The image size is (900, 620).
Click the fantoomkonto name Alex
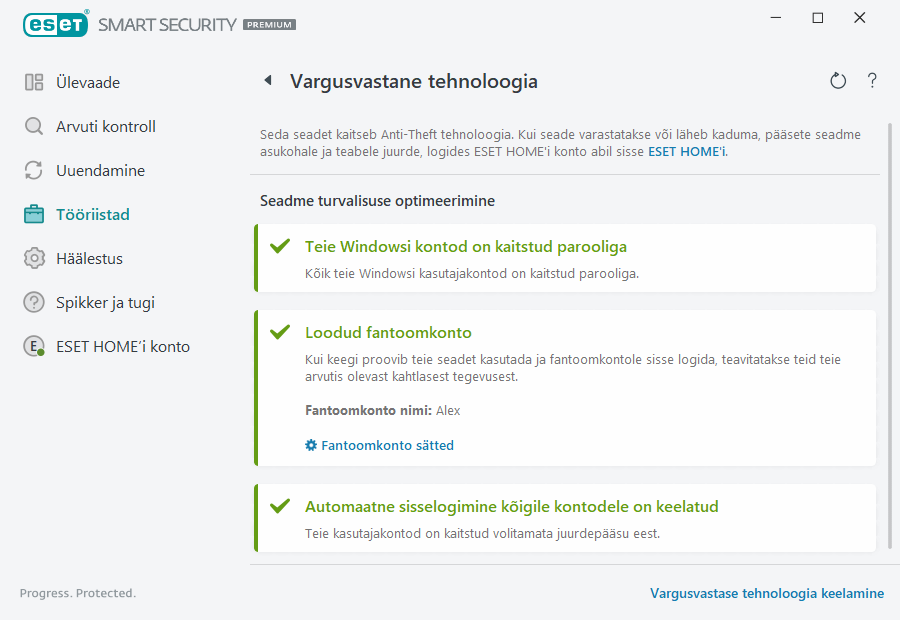pos(448,410)
